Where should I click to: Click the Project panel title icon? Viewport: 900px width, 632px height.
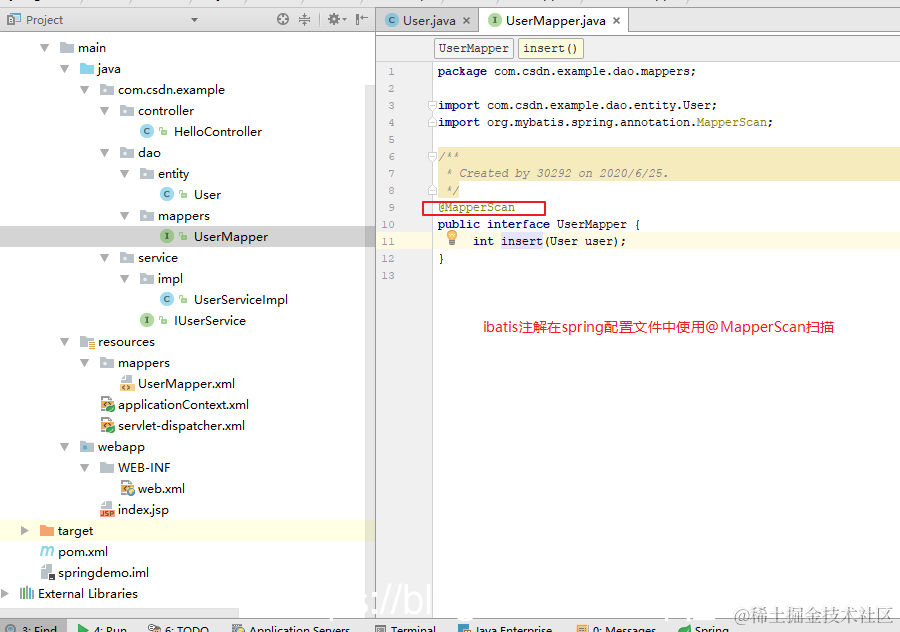14,20
